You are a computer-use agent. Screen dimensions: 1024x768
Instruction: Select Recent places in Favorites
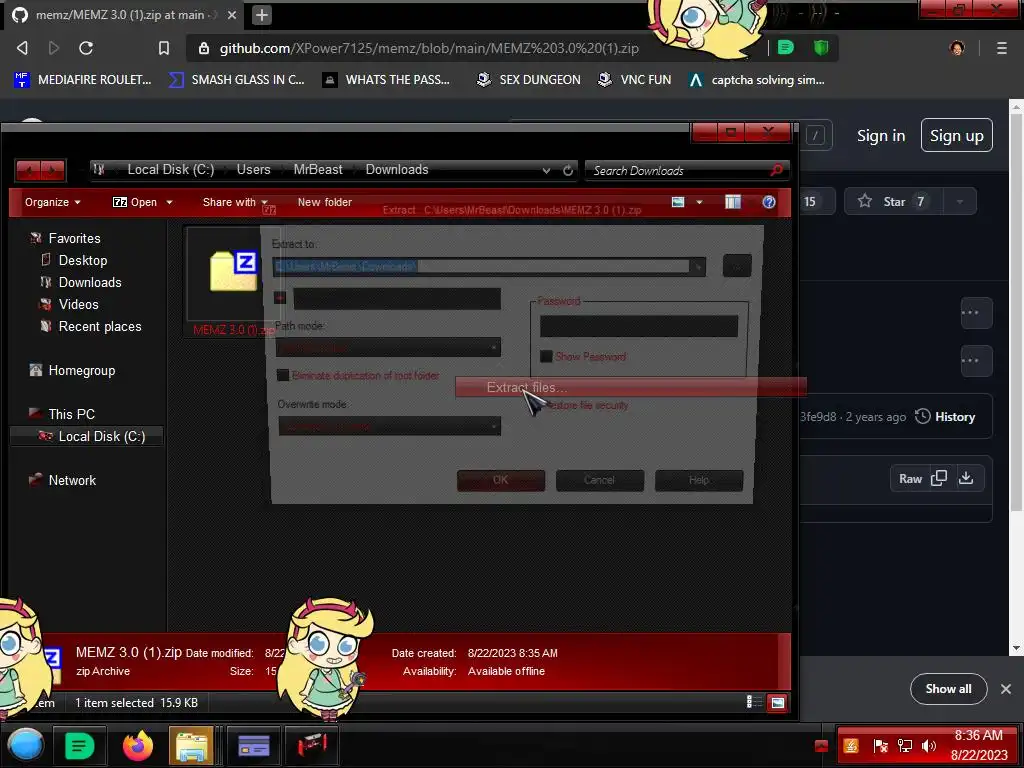pyautogui.click(x=100, y=327)
